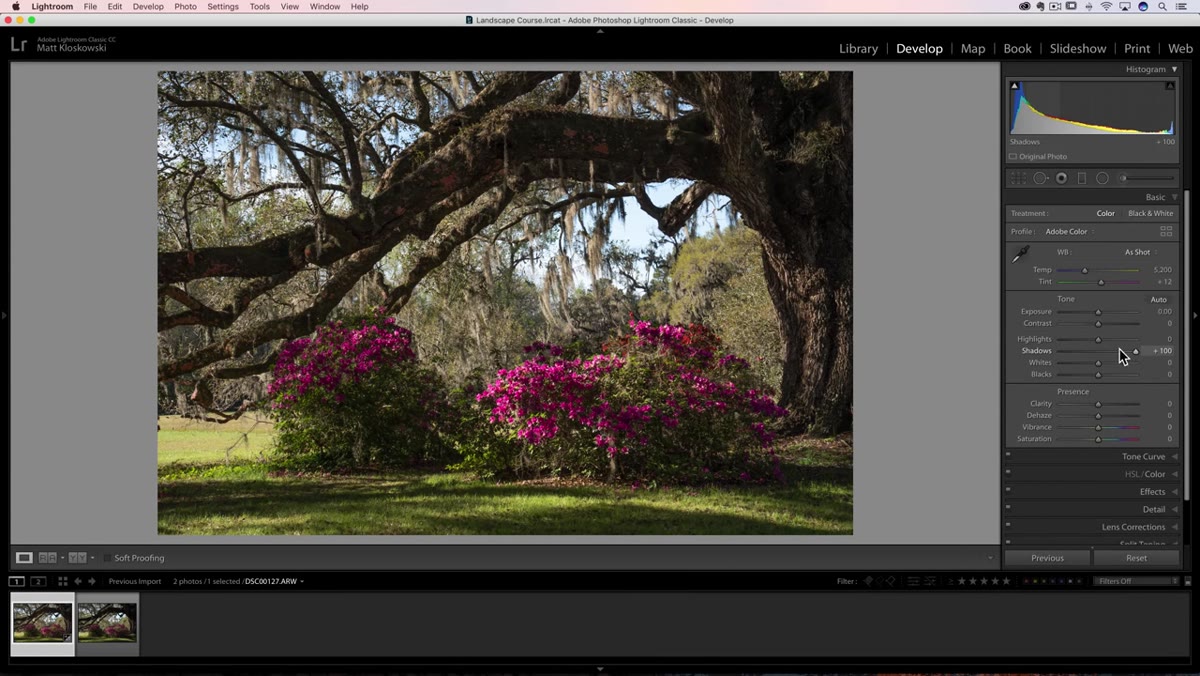Switch to the Library module
Screen dimensions: 1200x676
point(858,48)
